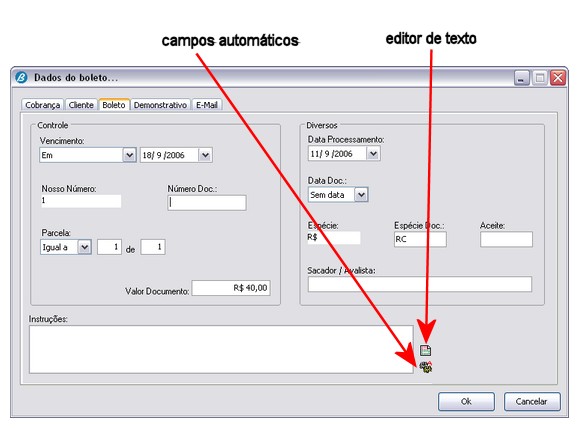Open the automatic fields gear icon

tap(426, 367)
